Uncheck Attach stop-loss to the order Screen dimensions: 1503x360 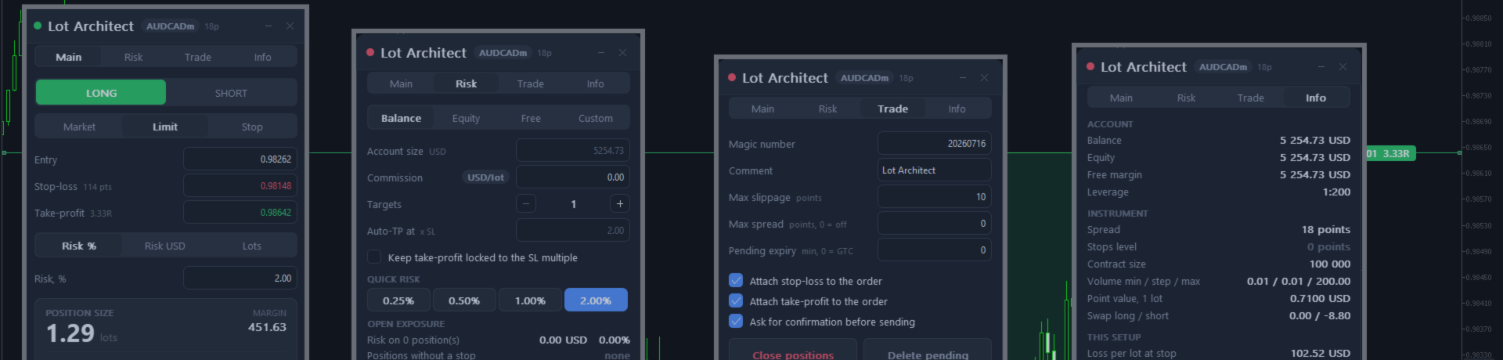pos(736,281)
